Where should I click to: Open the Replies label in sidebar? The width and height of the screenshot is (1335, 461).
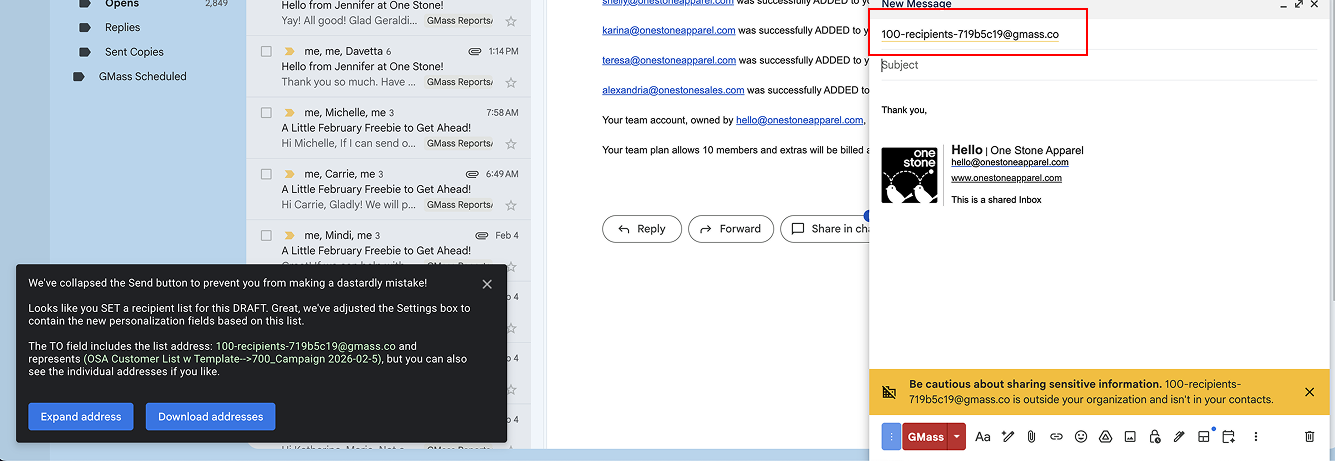[x=122, y=27]
